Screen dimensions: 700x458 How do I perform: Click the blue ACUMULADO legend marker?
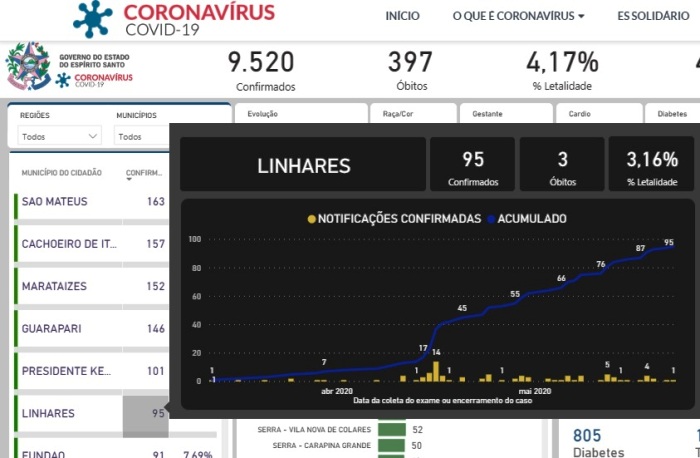[x=492, y=219]
